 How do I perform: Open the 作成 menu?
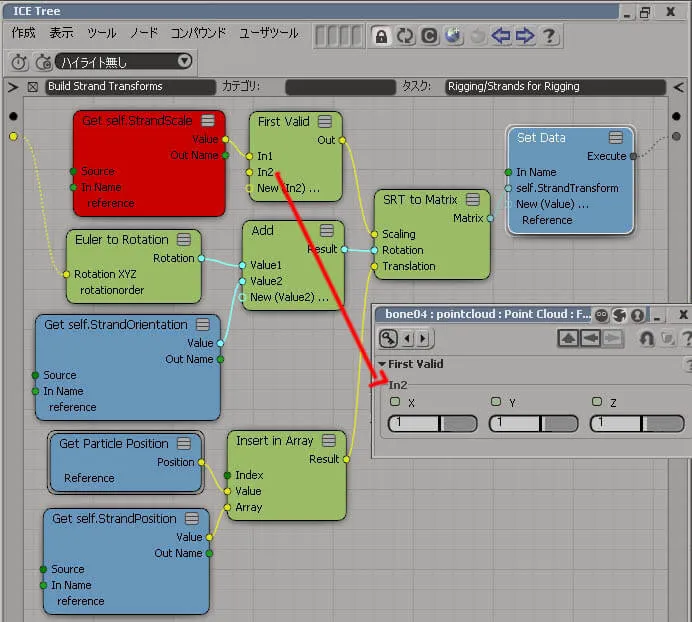(x=23, y=33)
